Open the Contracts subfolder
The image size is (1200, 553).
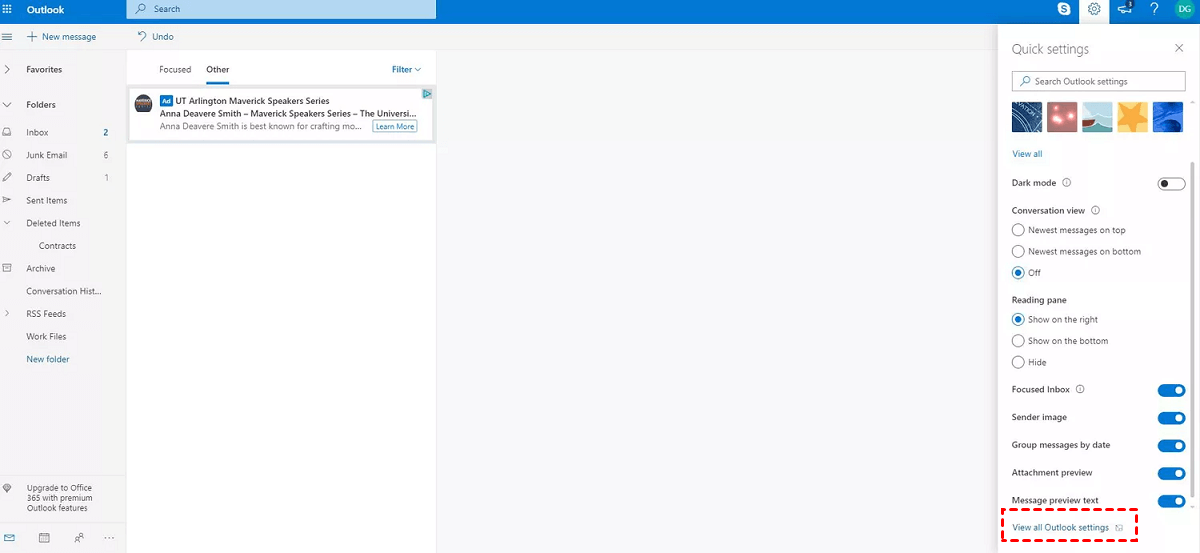58,246
